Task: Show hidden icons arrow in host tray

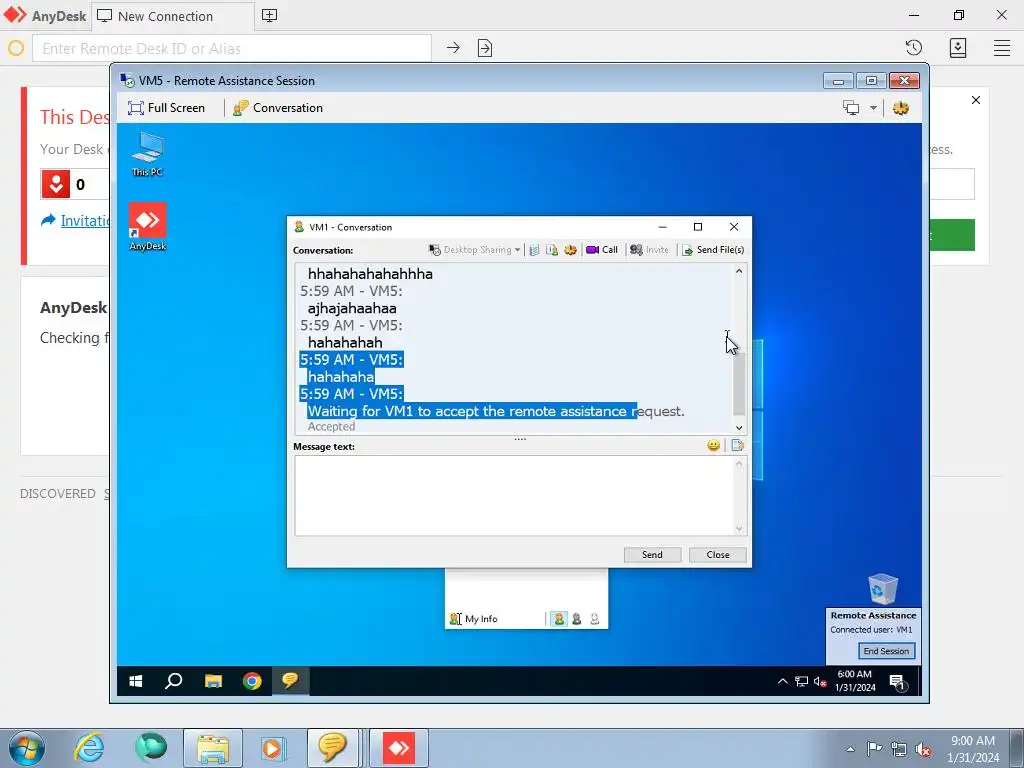Action: point(850,749)
